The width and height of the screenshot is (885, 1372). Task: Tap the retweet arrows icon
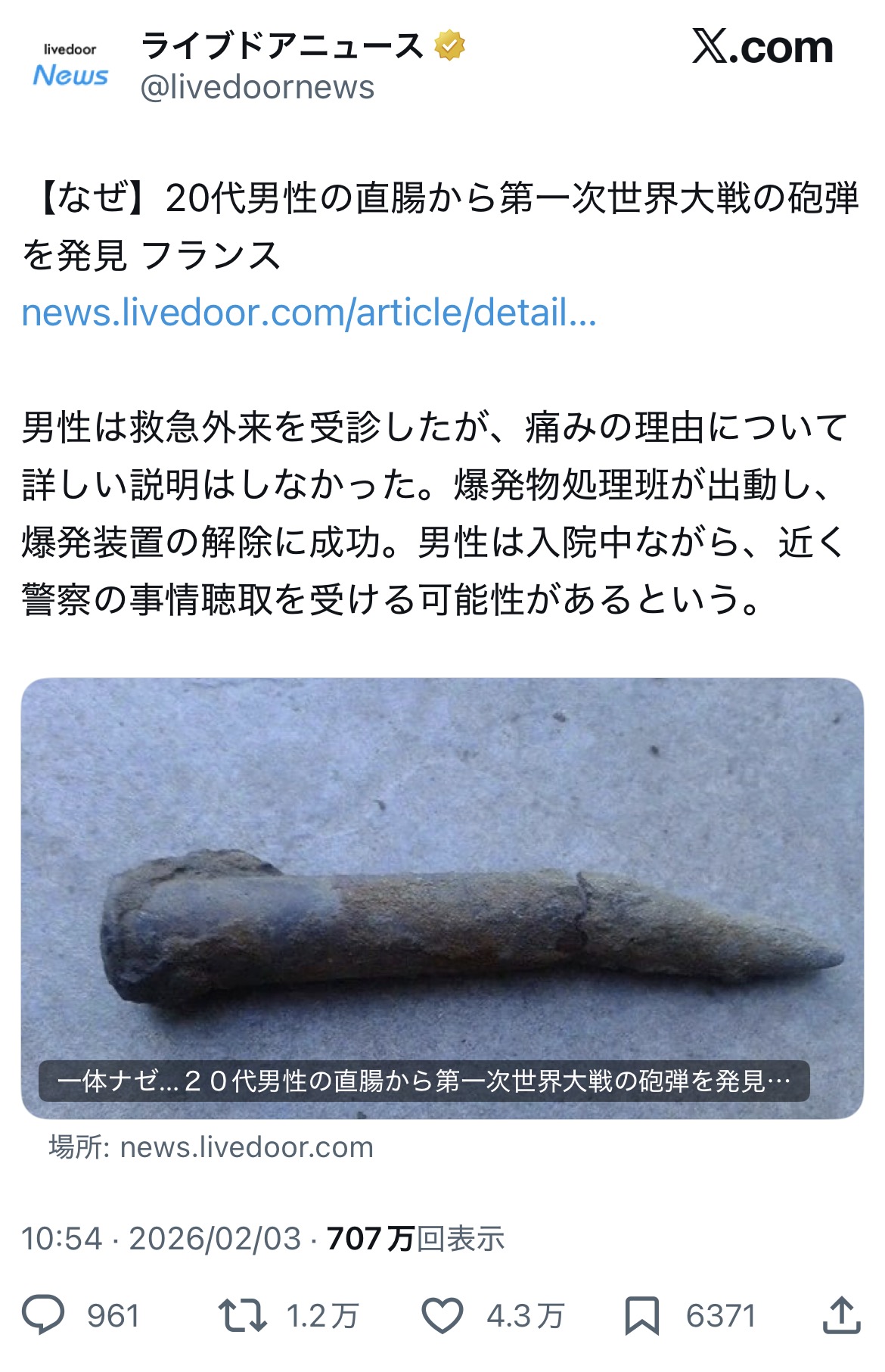click(242, 1315)
